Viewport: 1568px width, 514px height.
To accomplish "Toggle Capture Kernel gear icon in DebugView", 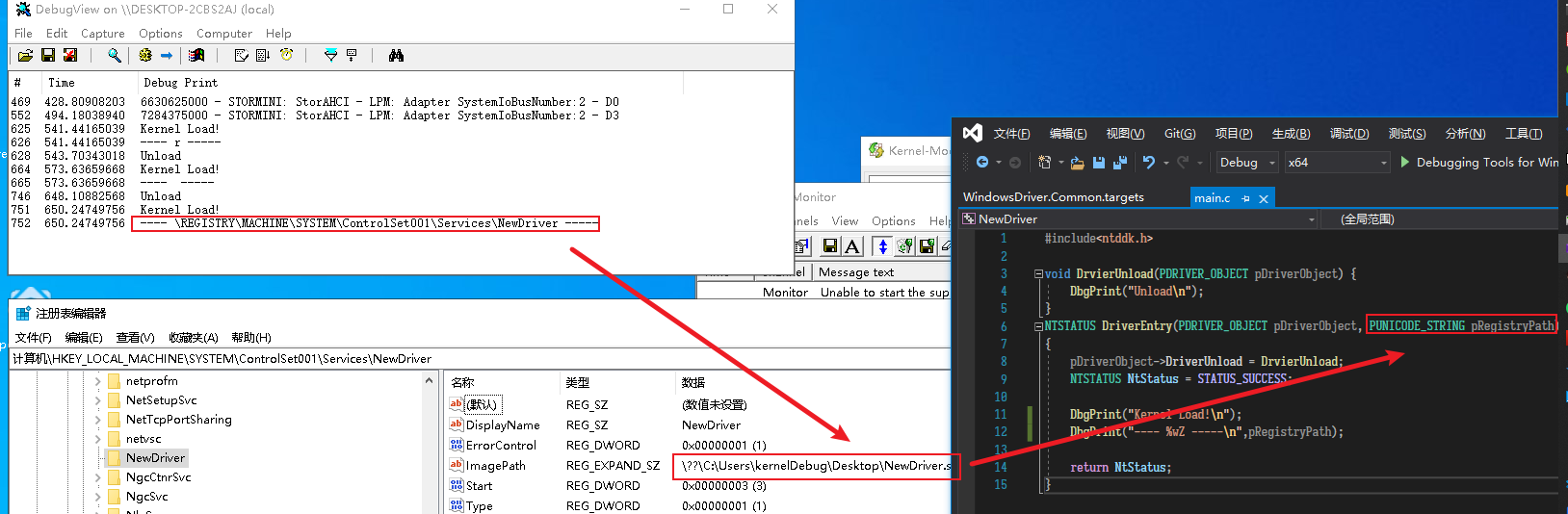I will 145,56.
